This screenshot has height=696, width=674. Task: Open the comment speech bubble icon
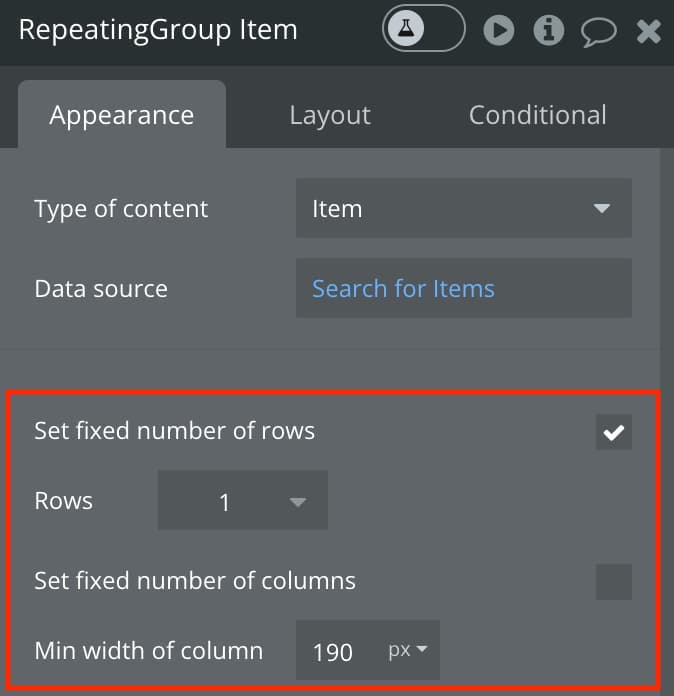[x=599, y=32]
